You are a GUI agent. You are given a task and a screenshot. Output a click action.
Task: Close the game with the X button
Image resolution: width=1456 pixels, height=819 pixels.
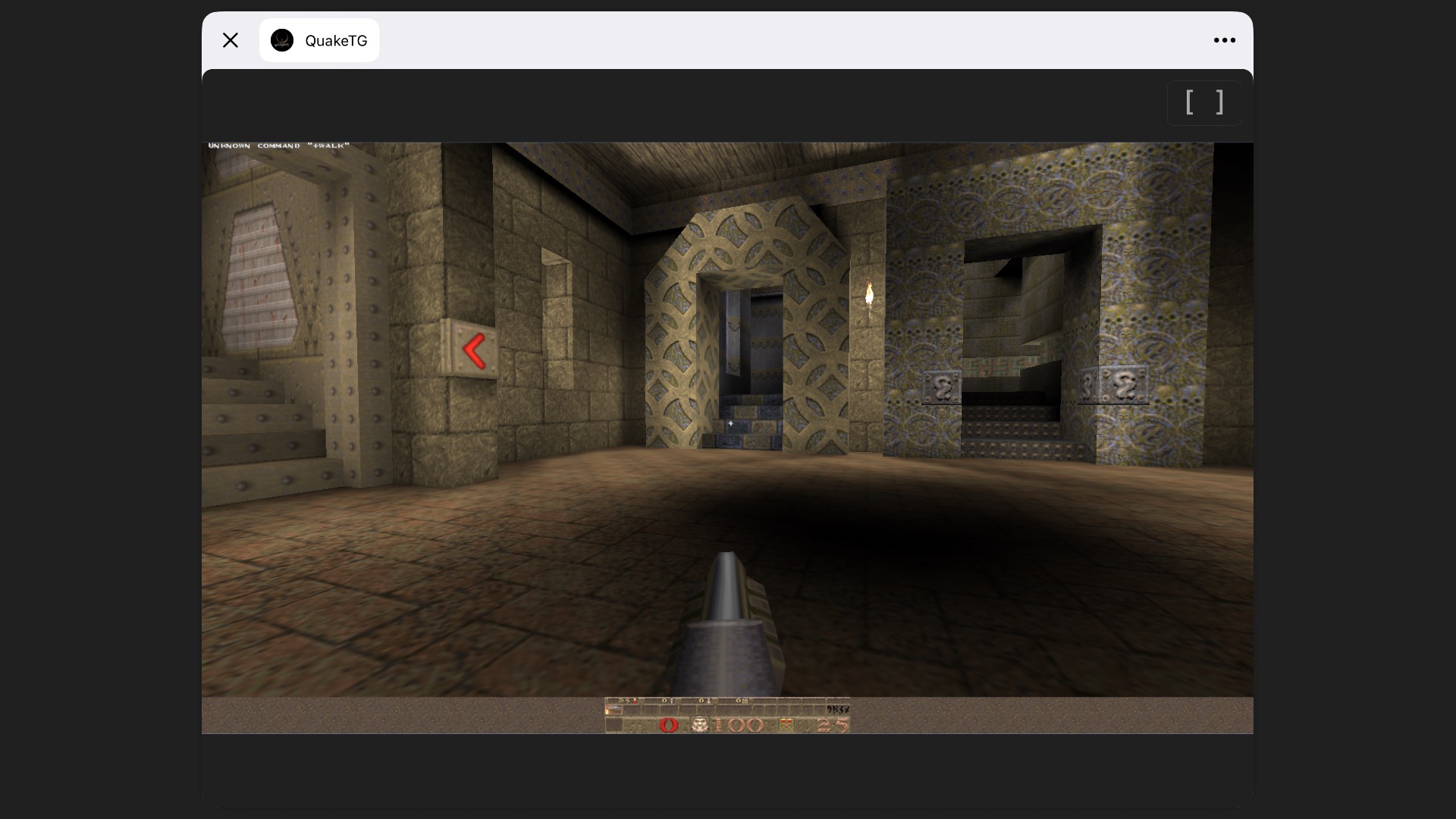point(231,40)
